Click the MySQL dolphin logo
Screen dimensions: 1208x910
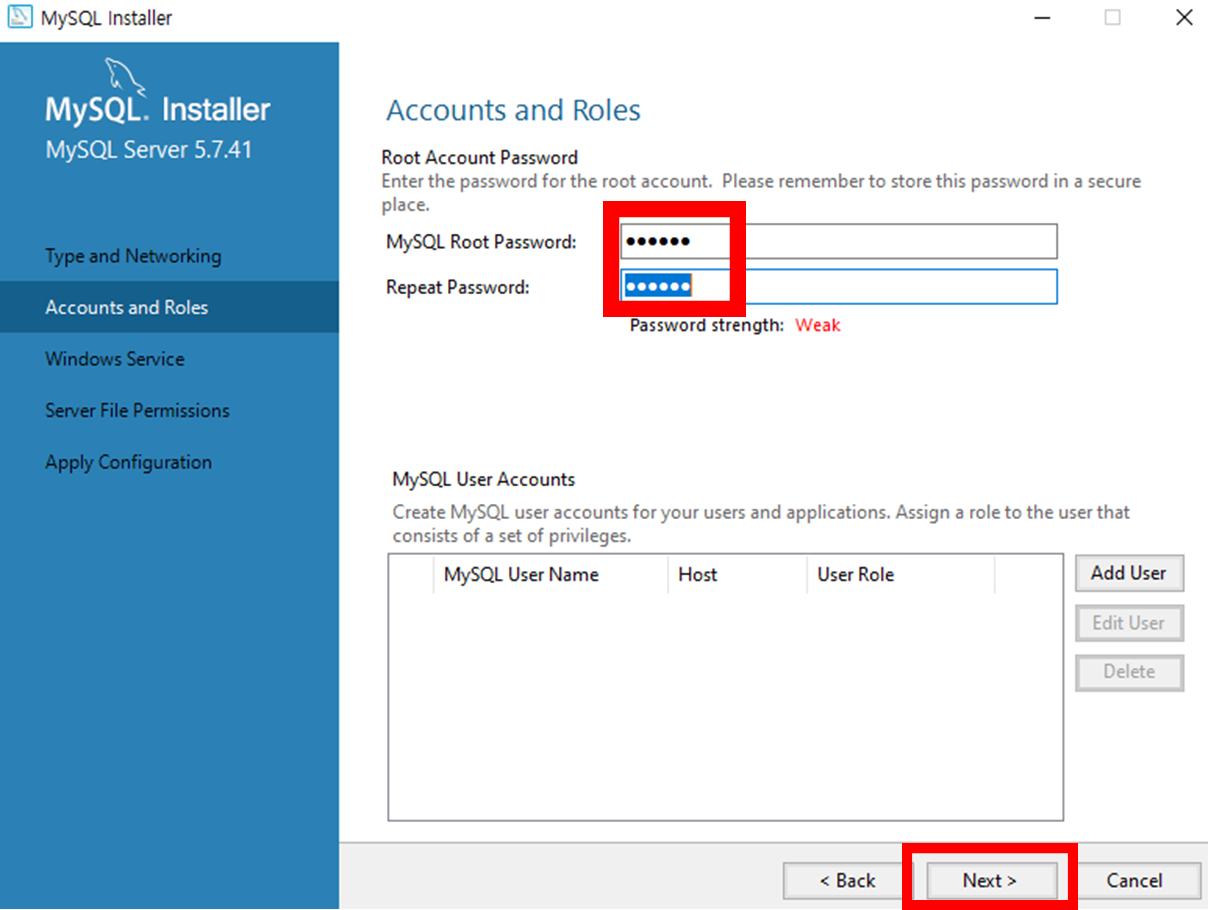[x=124, y=79]
